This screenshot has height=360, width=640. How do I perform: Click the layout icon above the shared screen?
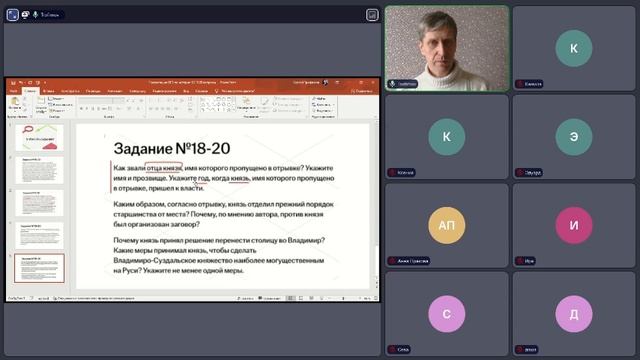372,15
